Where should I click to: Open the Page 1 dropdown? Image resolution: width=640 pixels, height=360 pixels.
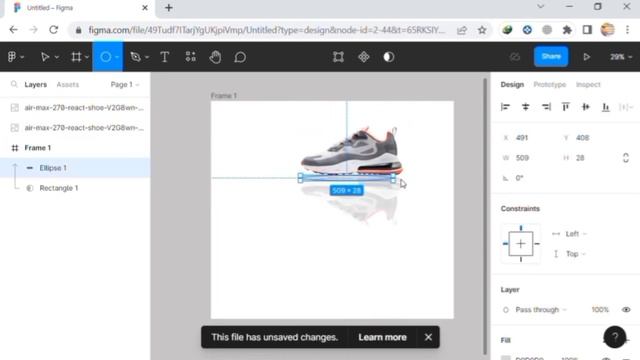tap(125, 84)
